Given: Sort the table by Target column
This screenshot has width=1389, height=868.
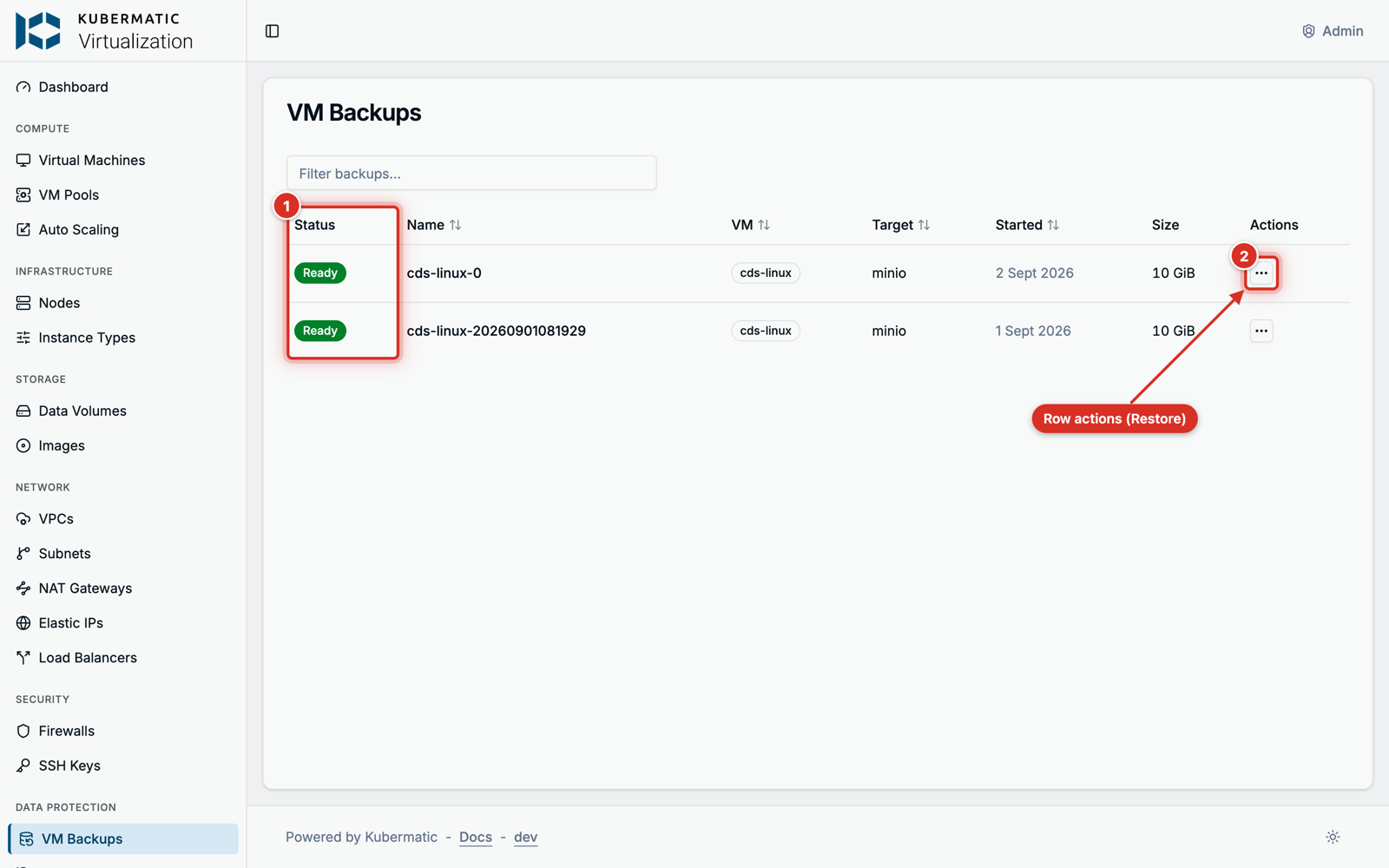Looking at the screenshot, I should coord(900,225).
